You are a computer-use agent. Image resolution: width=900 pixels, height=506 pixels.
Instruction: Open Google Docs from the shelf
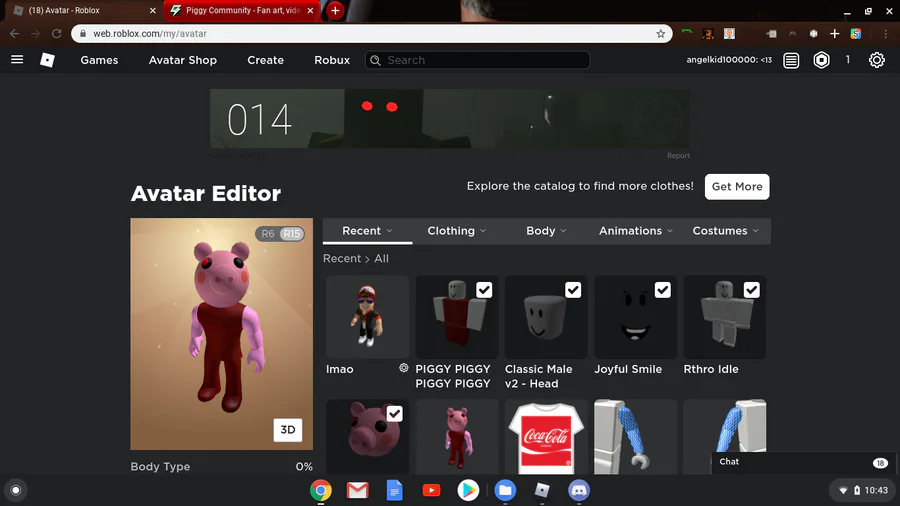point(394,491)
